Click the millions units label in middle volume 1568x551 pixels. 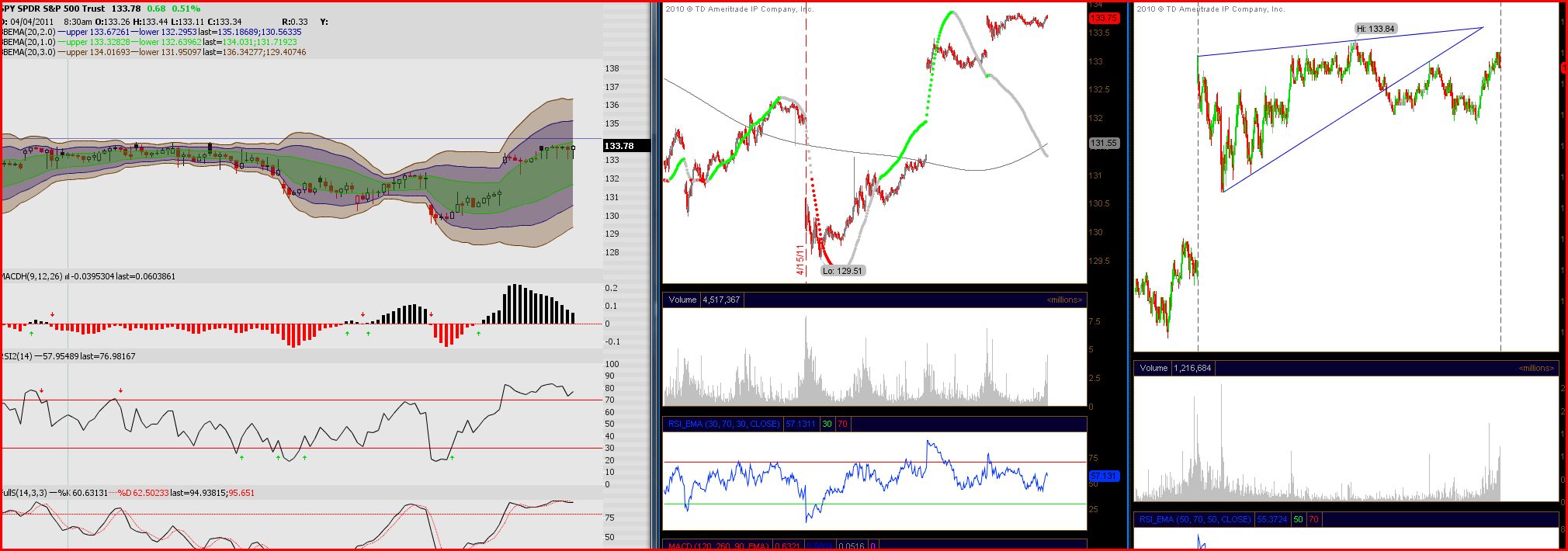pyautogui.click(x=1064, y=300)
